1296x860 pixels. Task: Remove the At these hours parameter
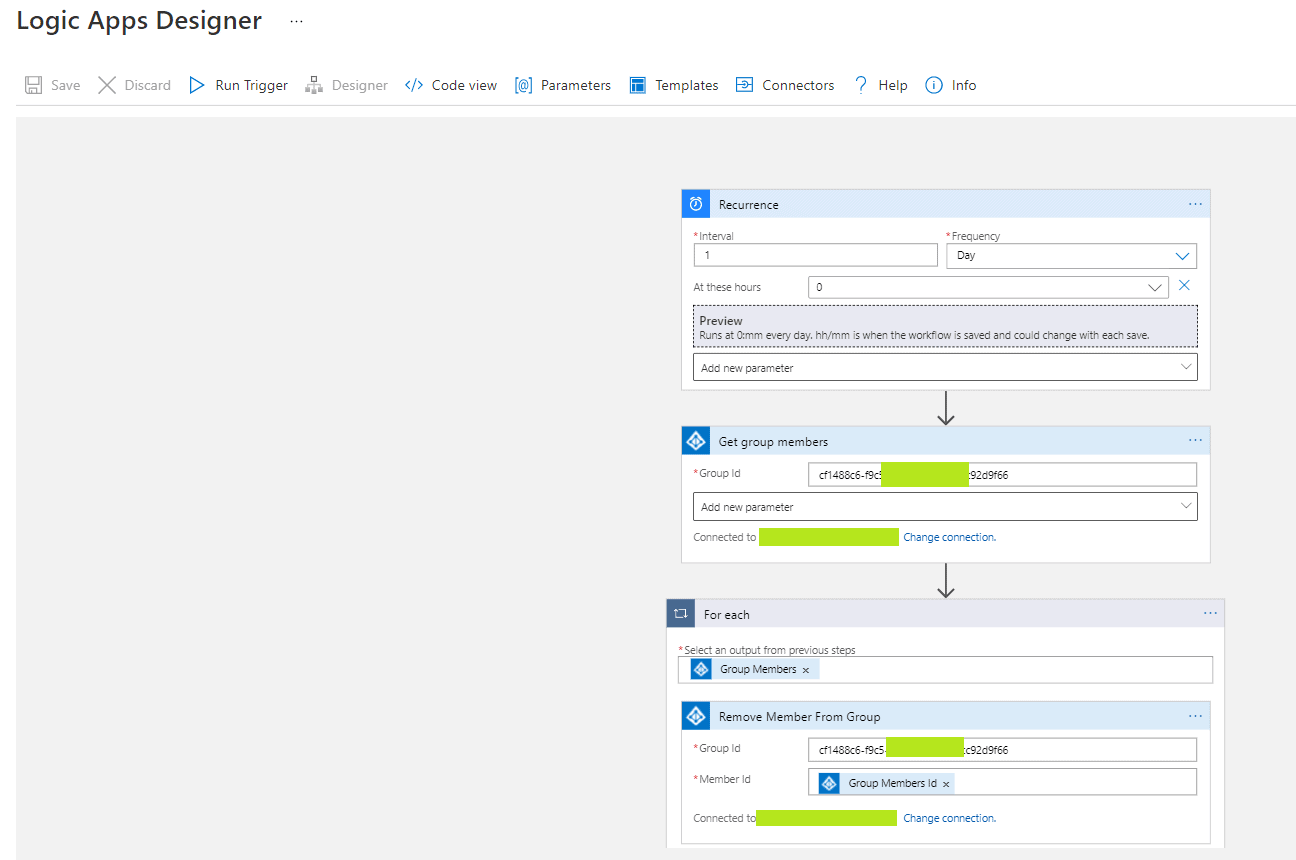pyautogui.click(x=1184, y=286)
